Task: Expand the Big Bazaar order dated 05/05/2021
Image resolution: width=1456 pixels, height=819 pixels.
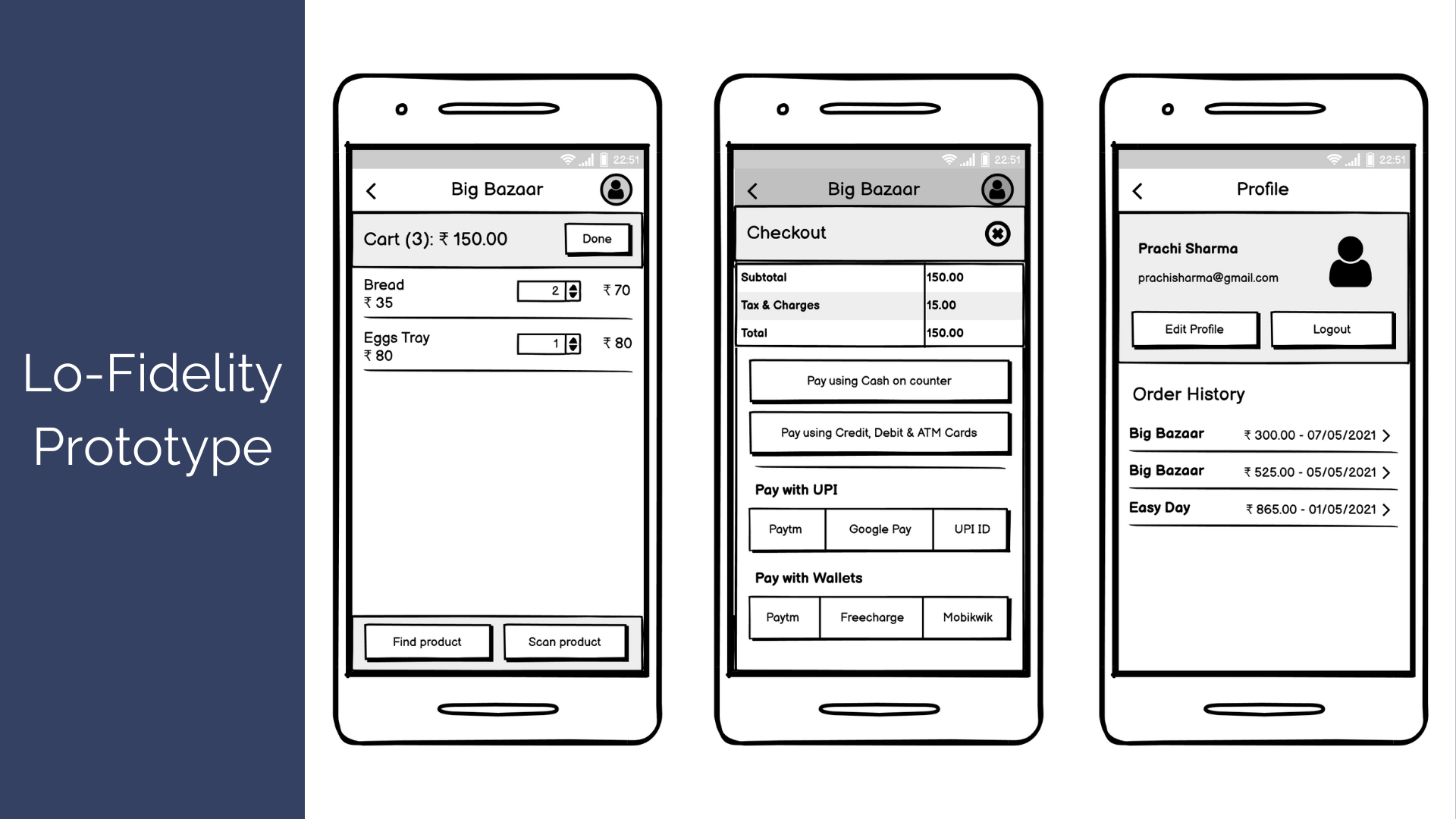Action: (1391, 471)
